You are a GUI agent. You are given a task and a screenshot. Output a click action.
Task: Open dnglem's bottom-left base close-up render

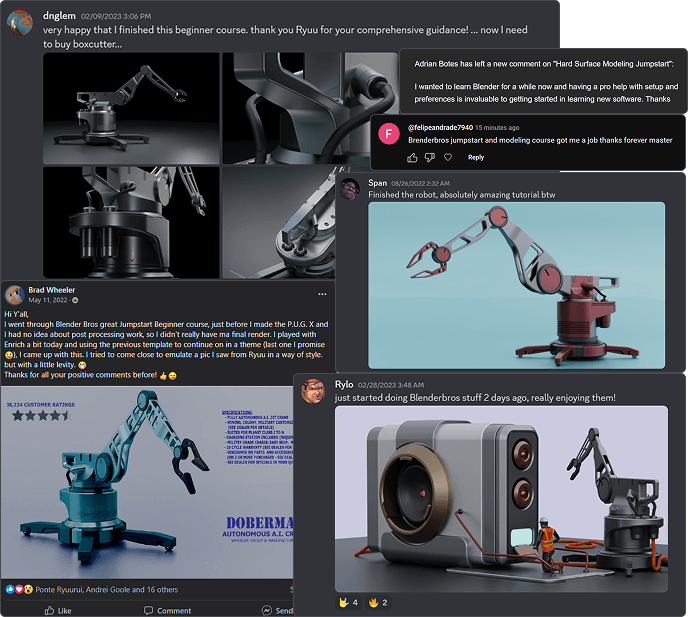pos(131,222)
